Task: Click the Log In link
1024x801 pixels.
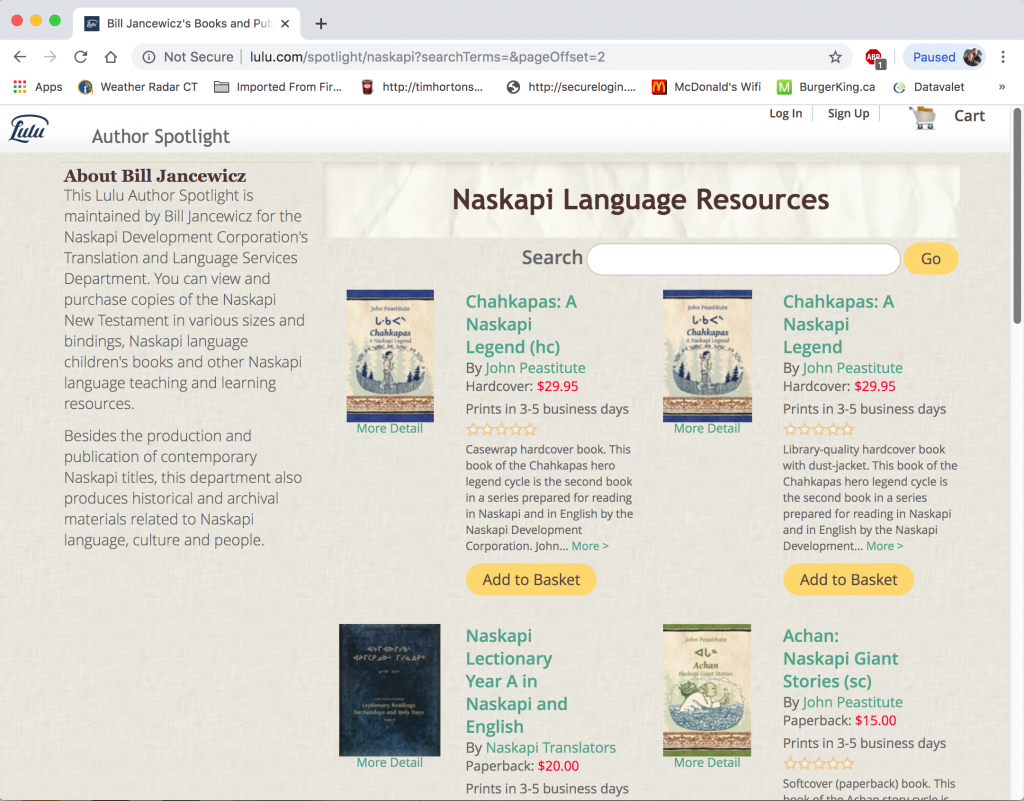Action: (786, 114)
